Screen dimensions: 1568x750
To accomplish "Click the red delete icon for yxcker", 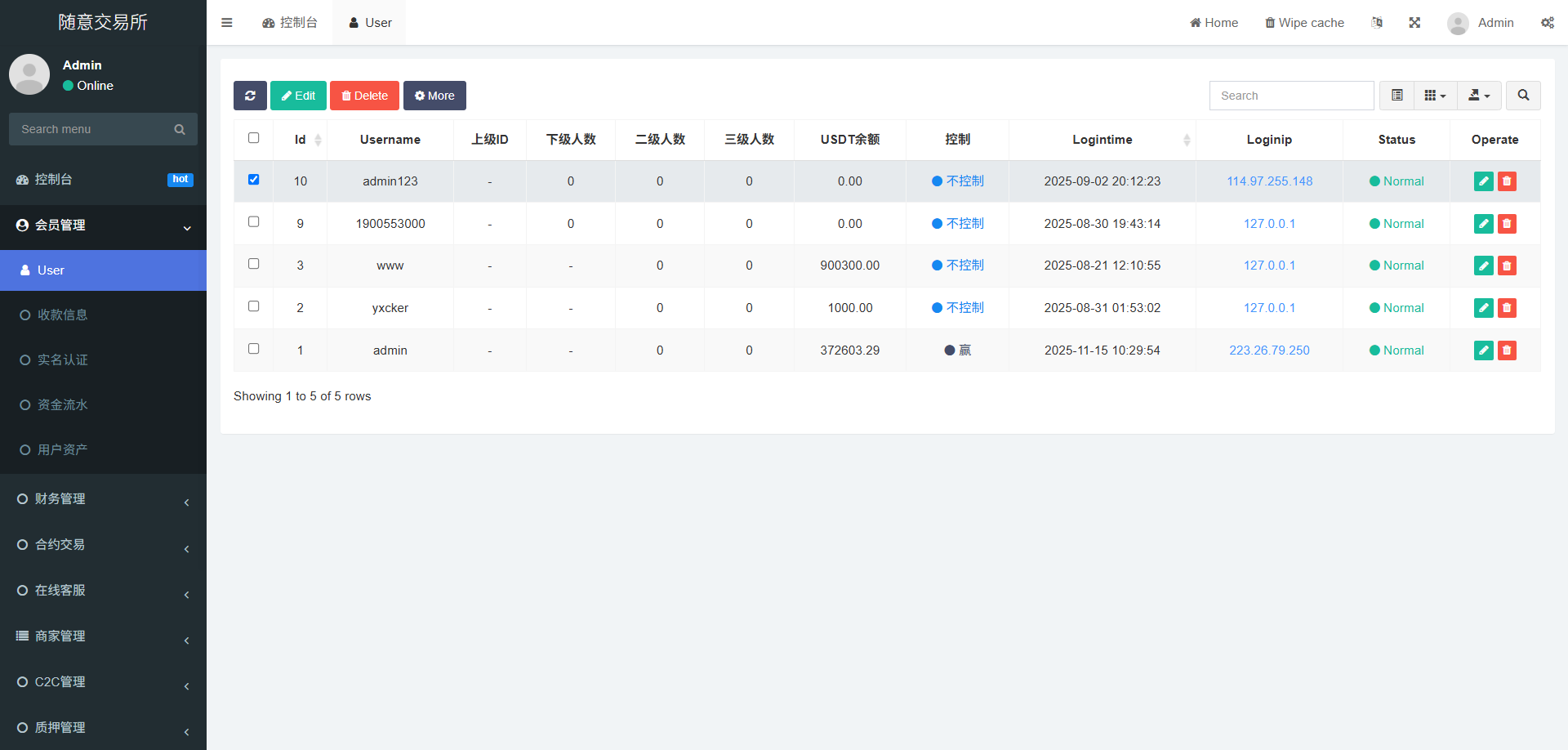I will [x=1507, y=308].
